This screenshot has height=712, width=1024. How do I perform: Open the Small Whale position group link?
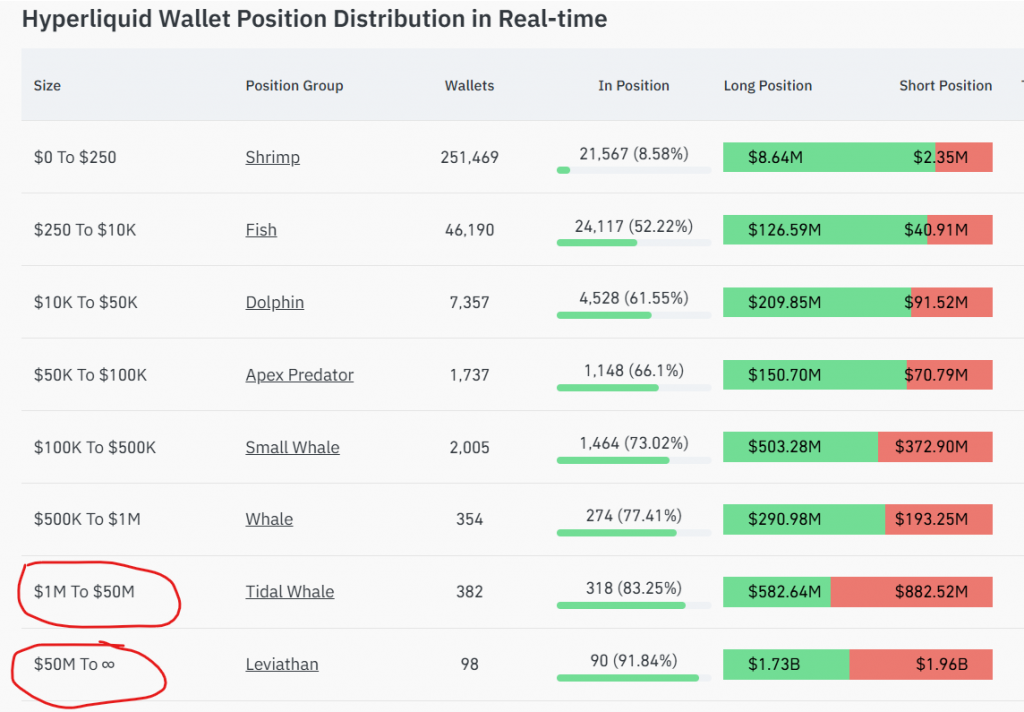292,447
